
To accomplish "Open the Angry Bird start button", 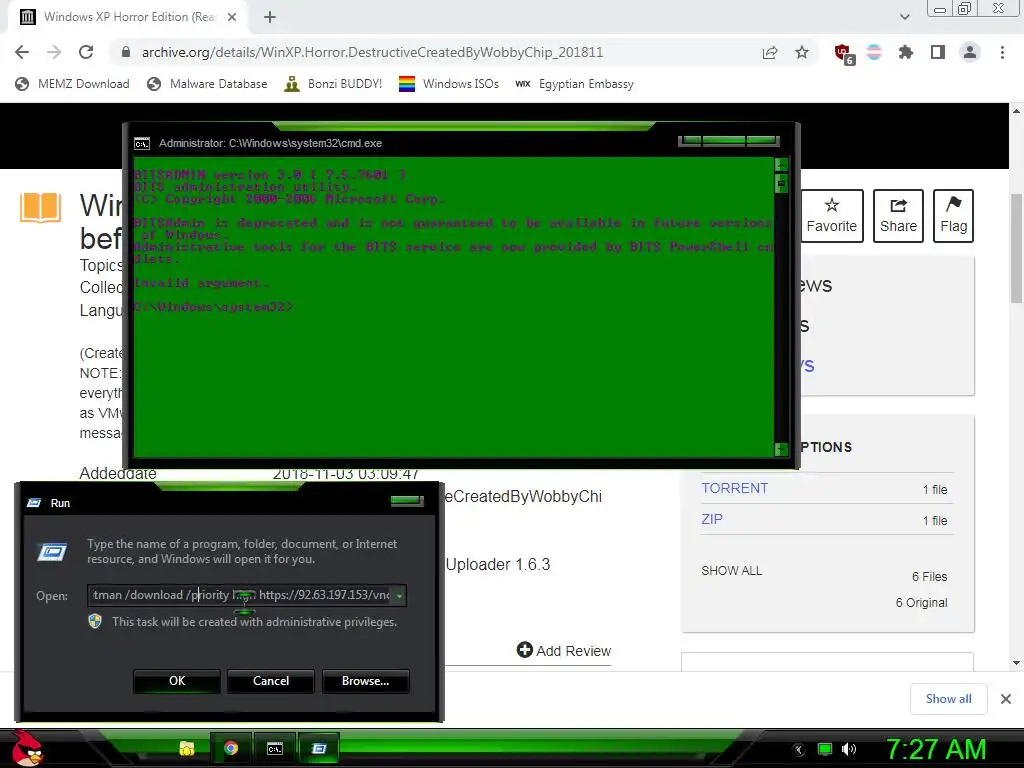I will click(27, 748).
